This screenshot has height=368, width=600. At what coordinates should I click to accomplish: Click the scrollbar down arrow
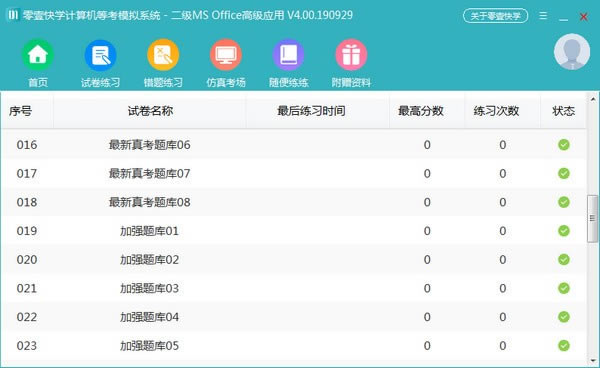(x=593, y=360)
